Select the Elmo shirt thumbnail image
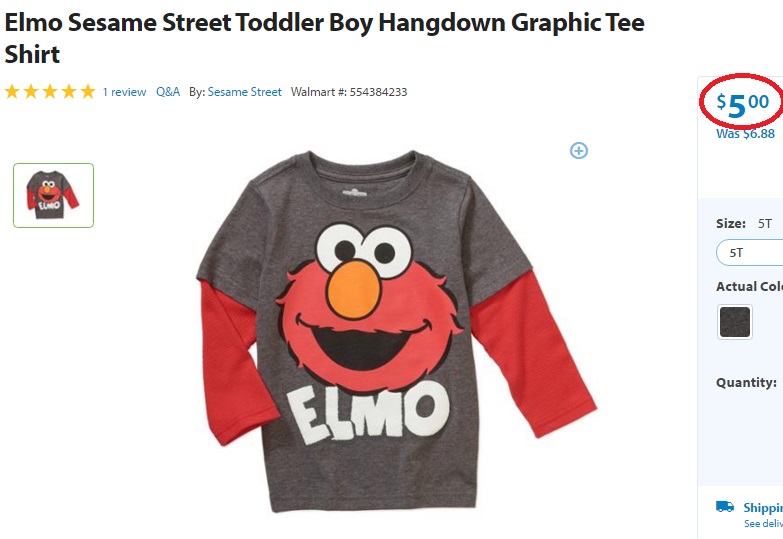This screenshot has width=783, height=539. [x=53, y=195]
